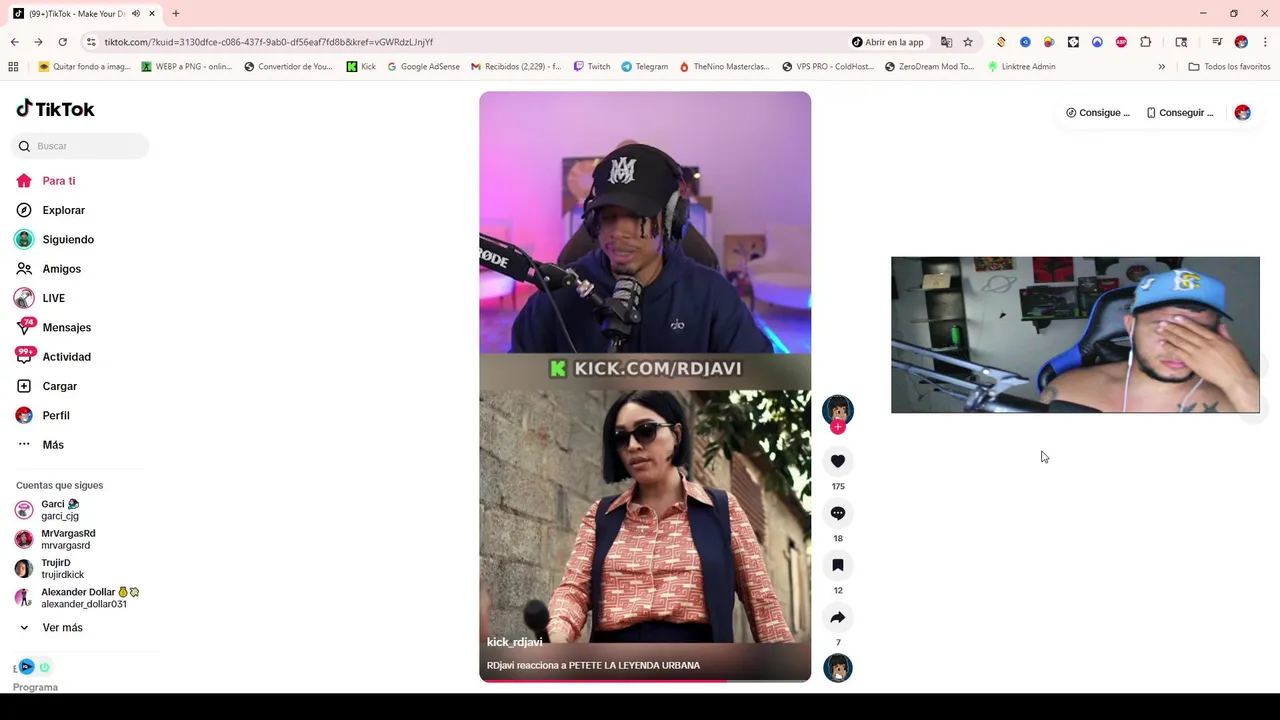
Task: Share the video with the arrow icon
Action: 838,617
